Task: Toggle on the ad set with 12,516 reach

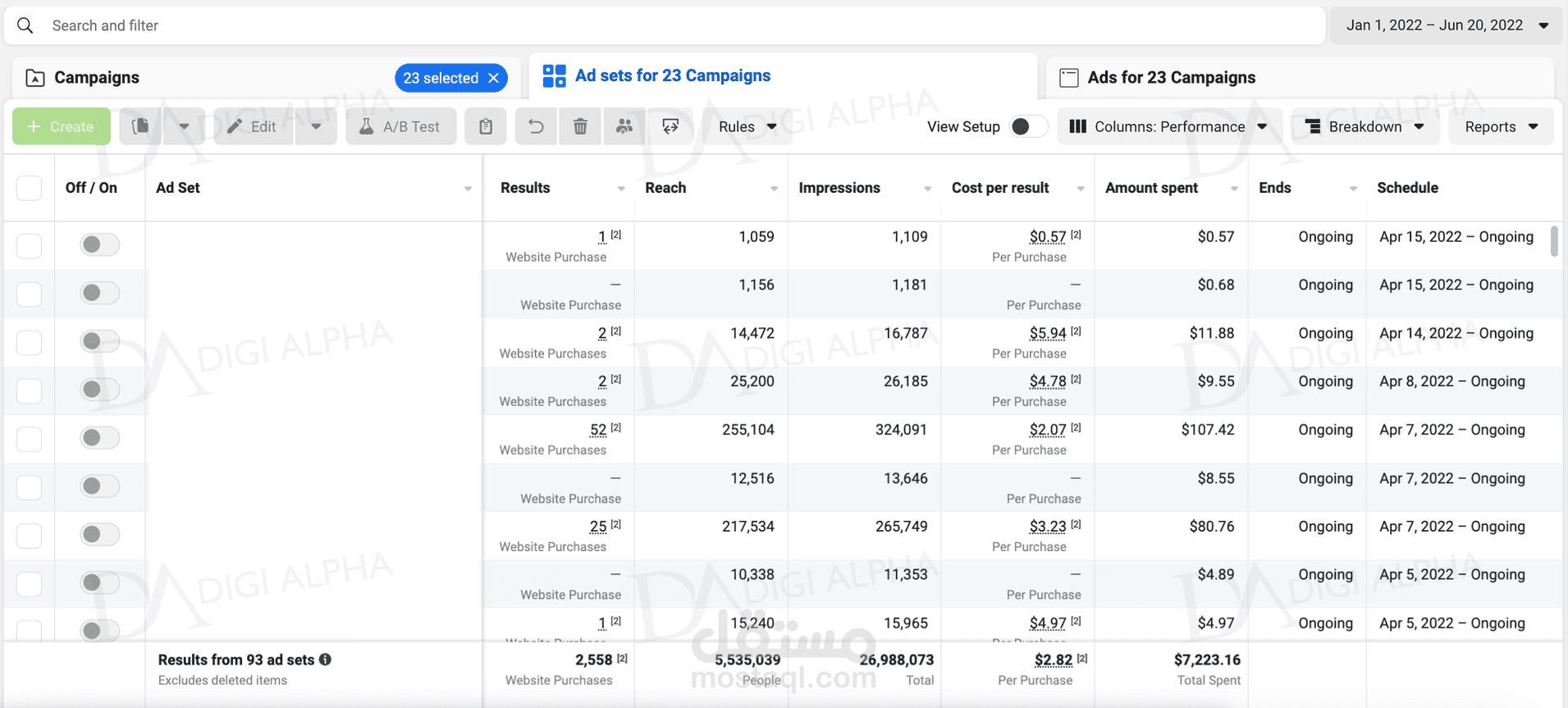Action: click(99, 486)
